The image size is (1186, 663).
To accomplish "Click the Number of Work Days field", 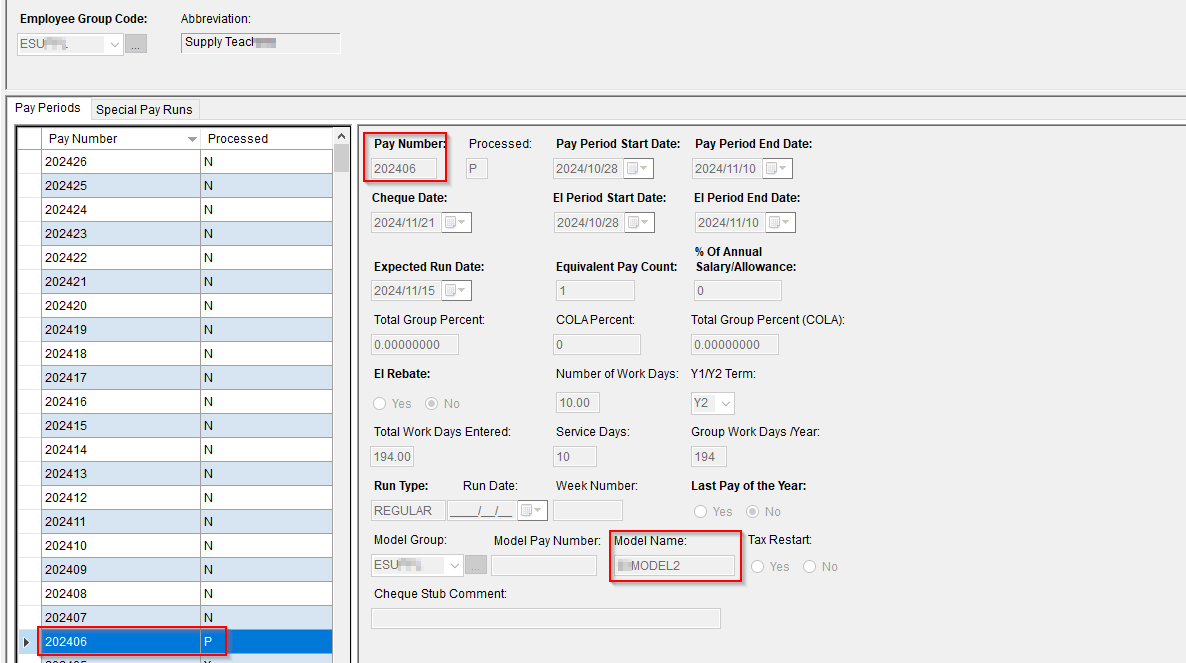I will pos(577,403).
